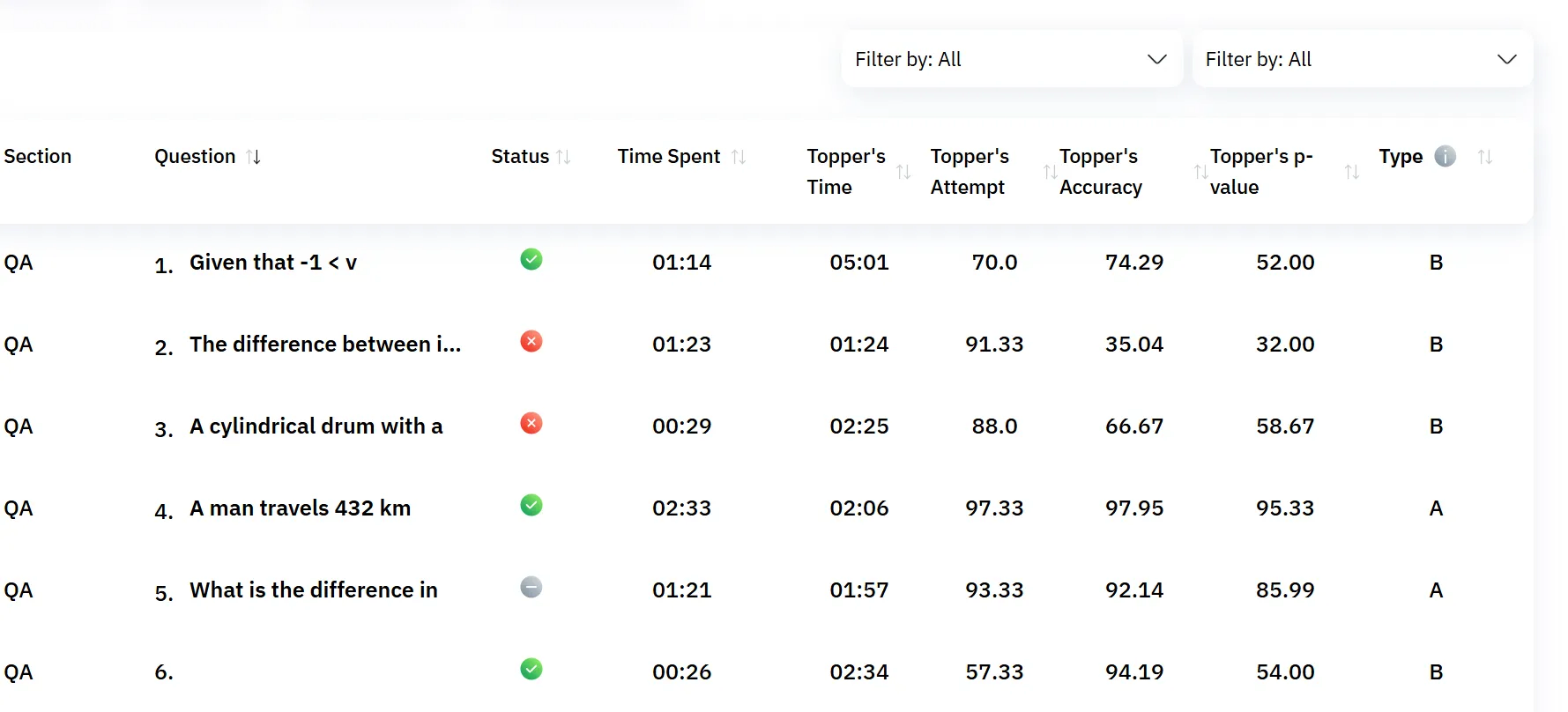The image size is (1568, 712).
Task: Click the Type info icon
Action: (1445, 156)
